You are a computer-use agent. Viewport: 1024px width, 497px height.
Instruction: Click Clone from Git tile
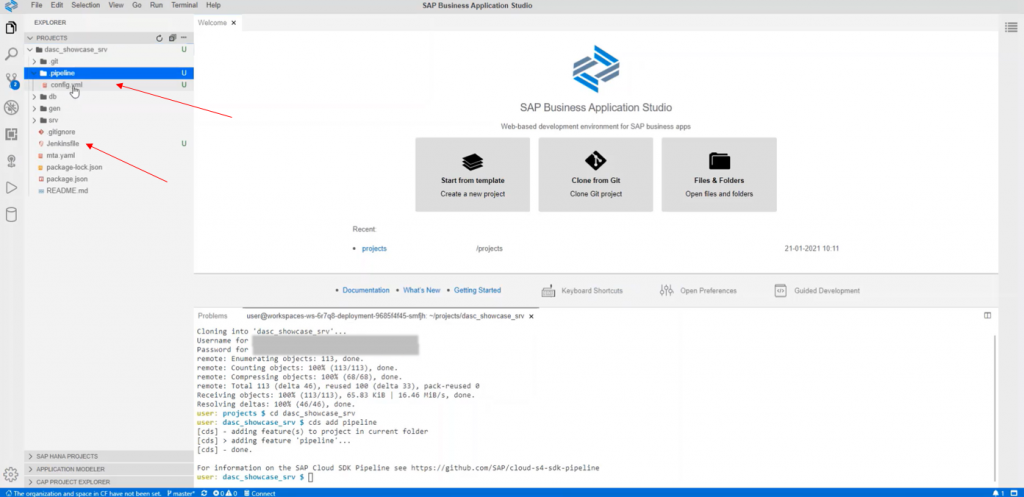click(596, 174)
